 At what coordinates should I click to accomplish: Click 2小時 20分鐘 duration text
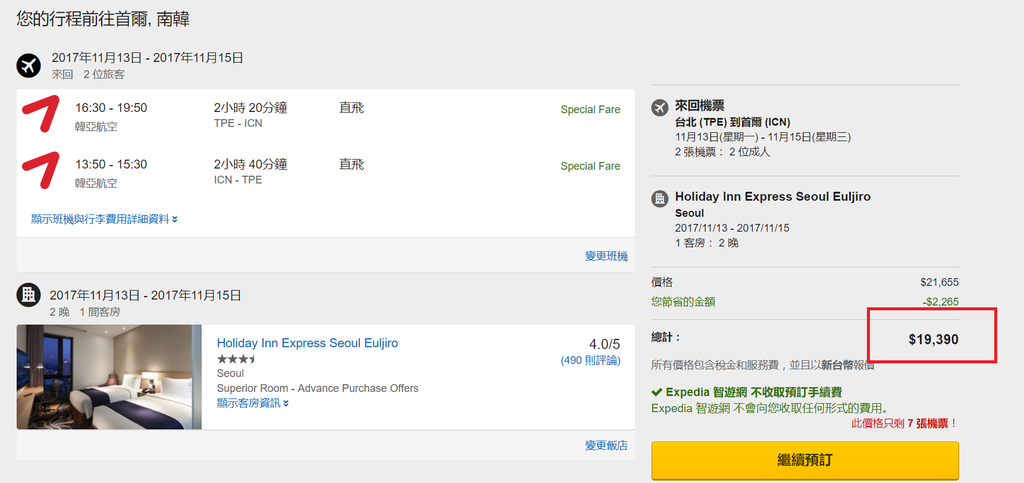[250, 108]
